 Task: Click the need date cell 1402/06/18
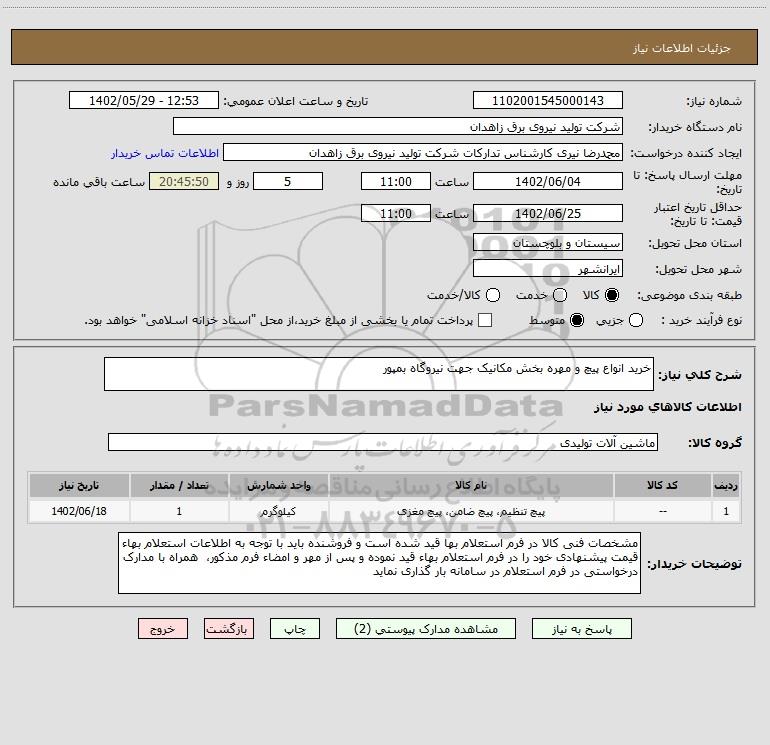tap(79, 511)
